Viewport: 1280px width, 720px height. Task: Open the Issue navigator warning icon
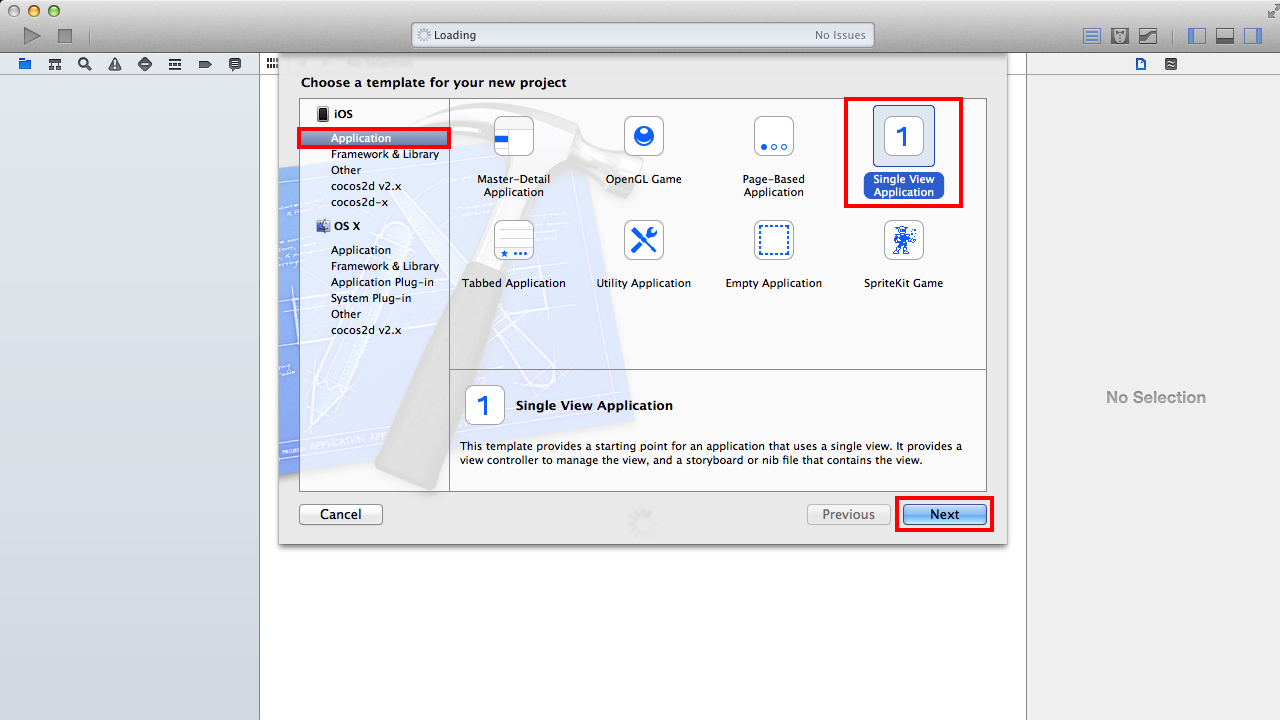tap(115, 64)
